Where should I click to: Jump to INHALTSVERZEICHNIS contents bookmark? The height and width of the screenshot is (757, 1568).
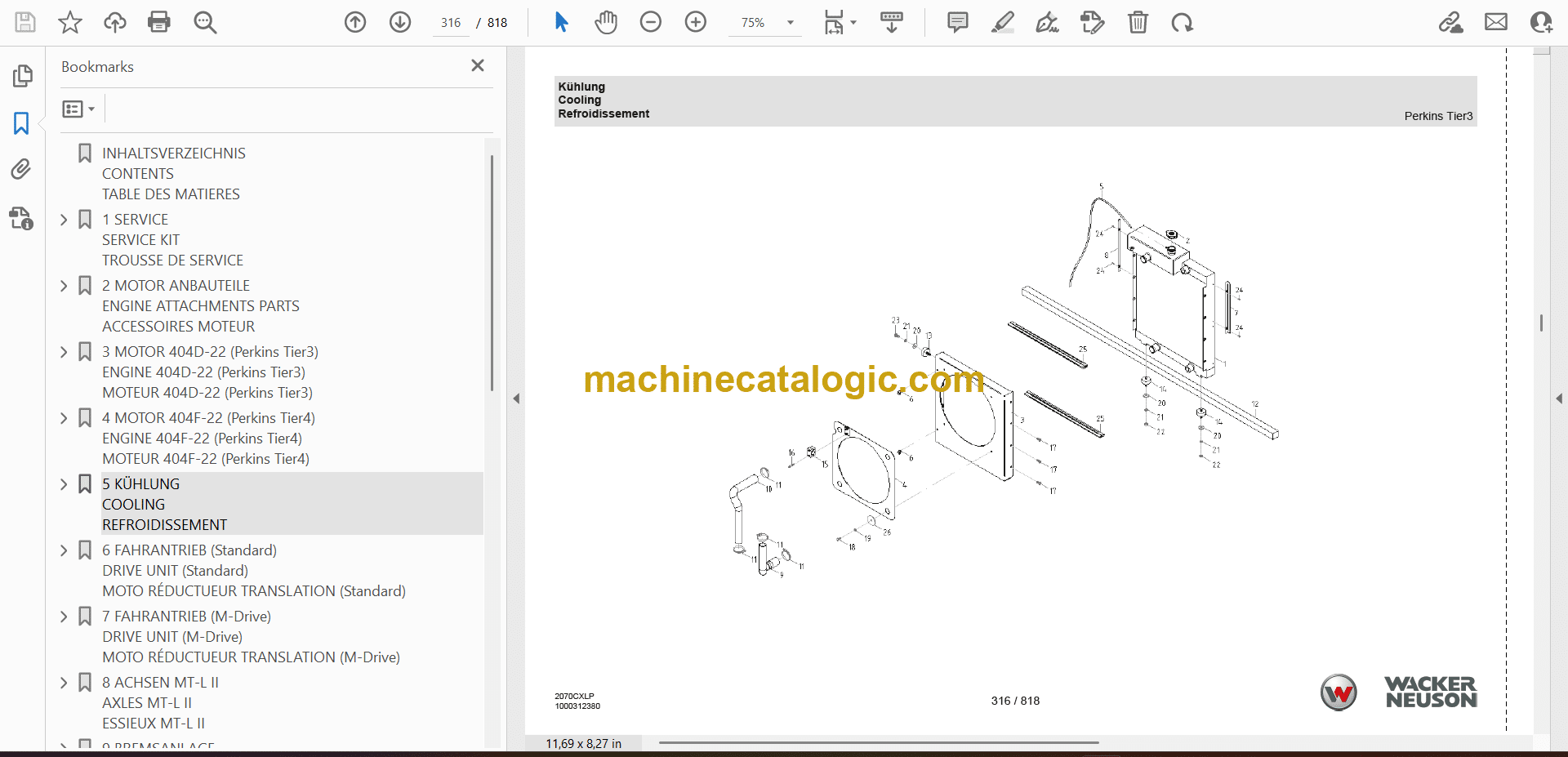coord(173,154)
